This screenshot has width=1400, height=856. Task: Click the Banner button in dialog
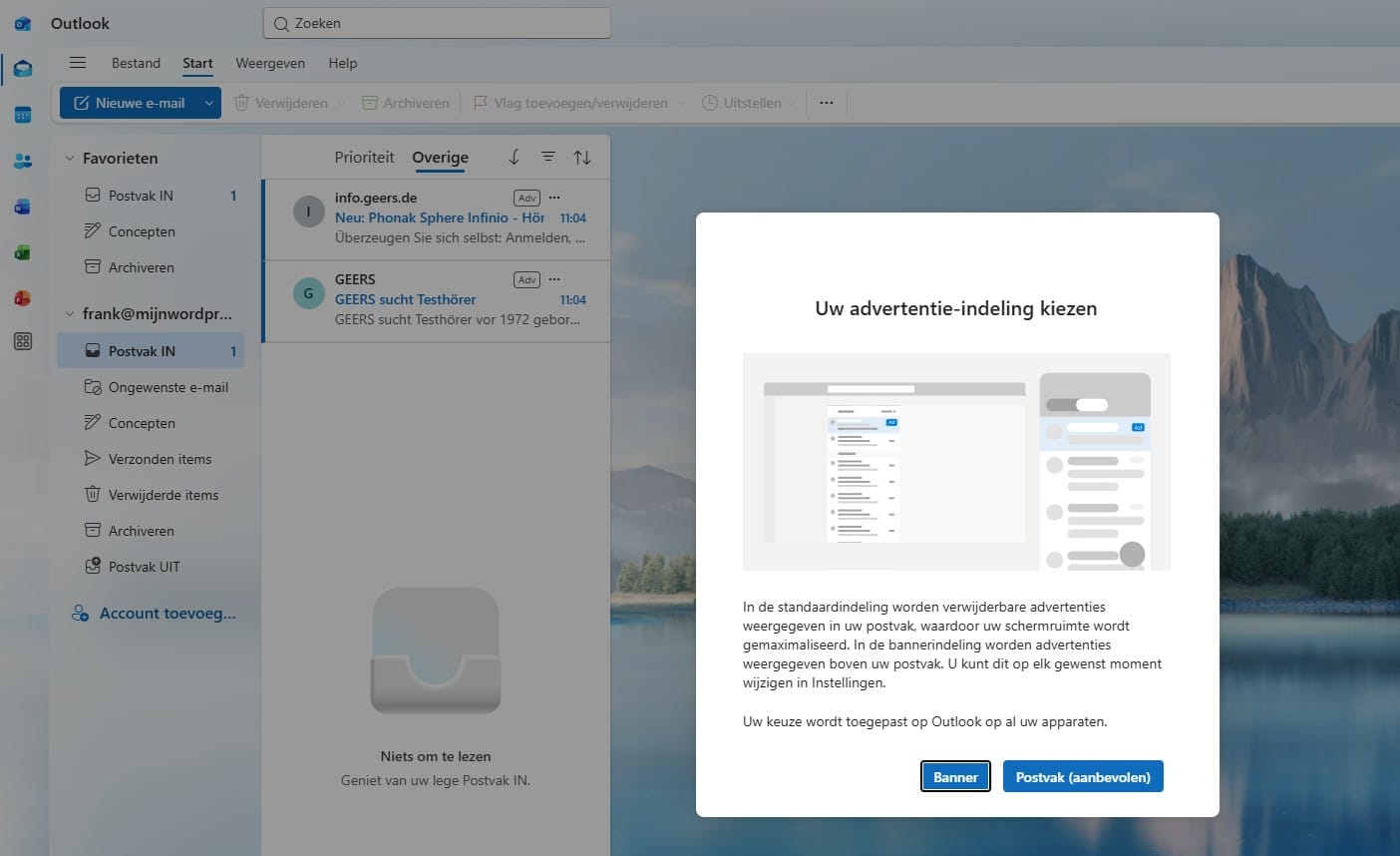[x=955, y=777]
